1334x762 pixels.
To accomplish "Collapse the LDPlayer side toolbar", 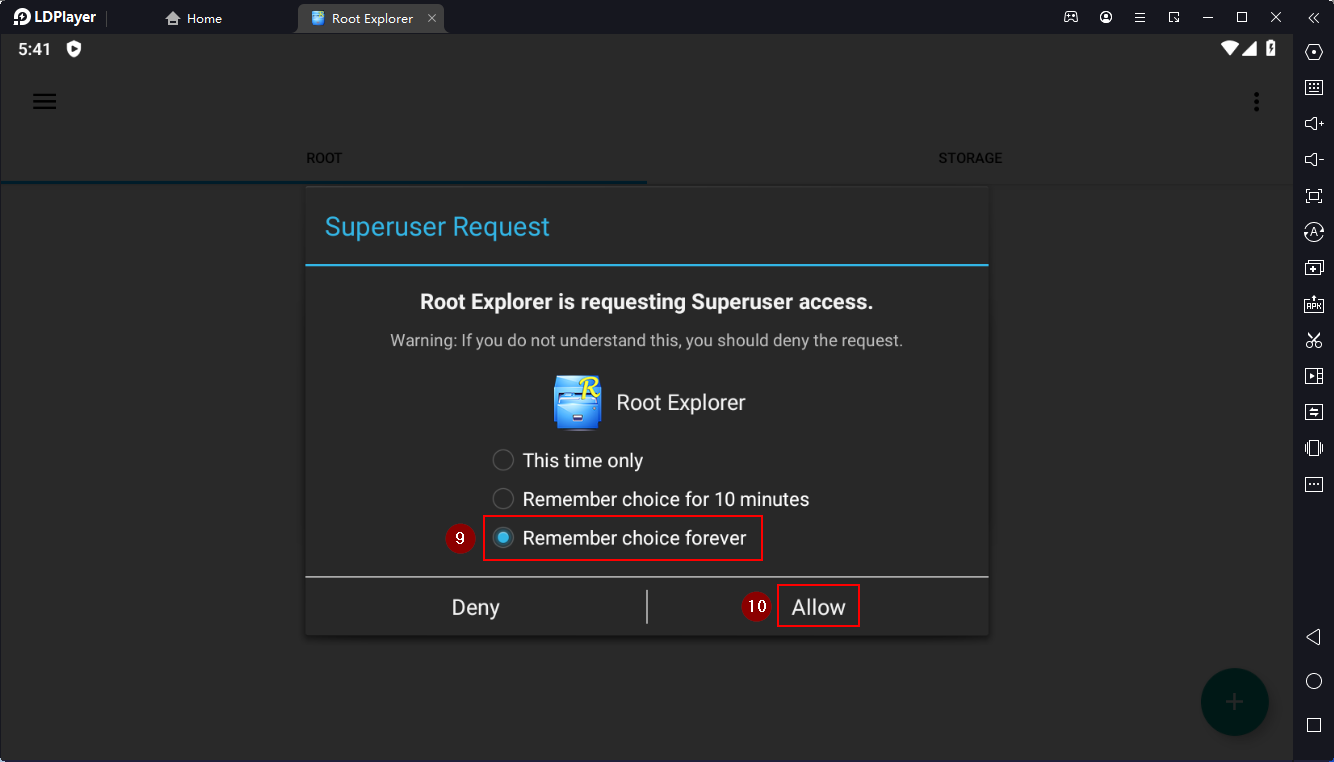I will [1314, 17].
